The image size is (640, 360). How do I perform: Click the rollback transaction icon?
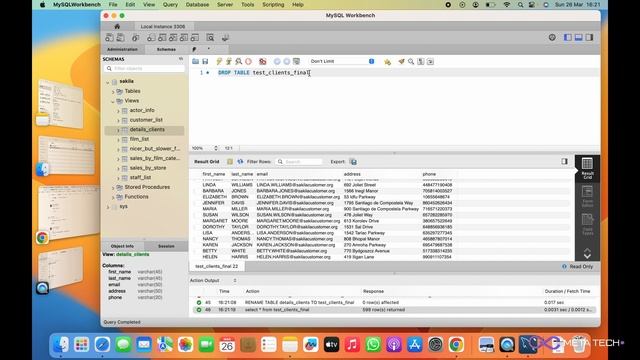(x=287, y=61)
